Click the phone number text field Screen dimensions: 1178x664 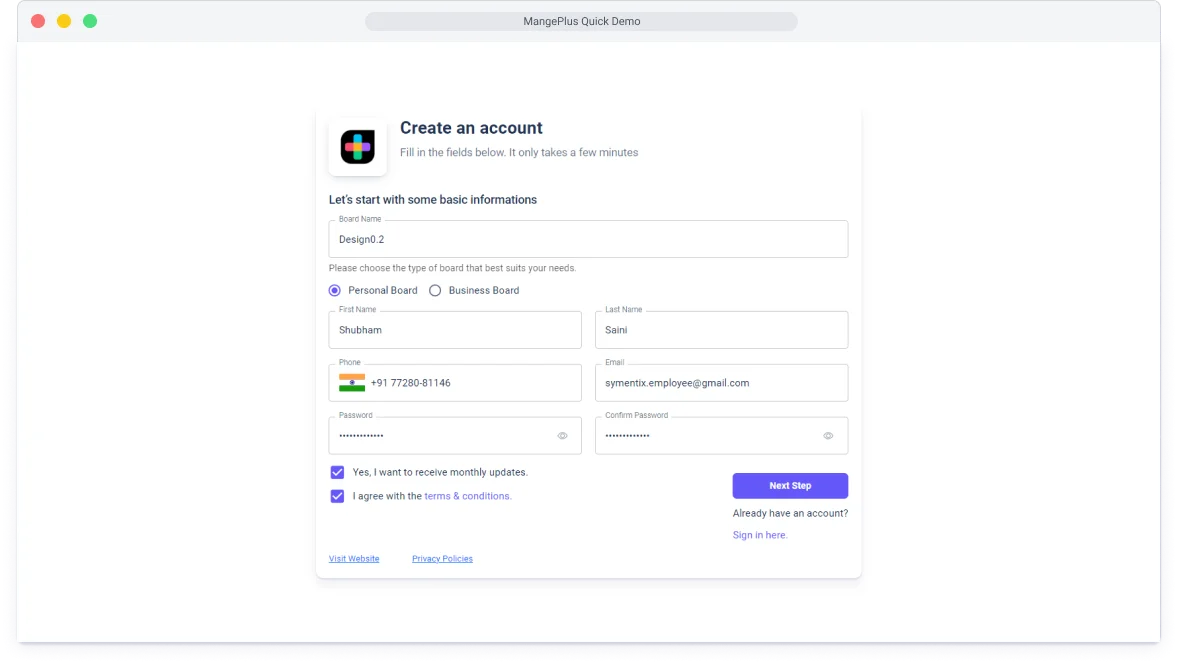point(470,383)
